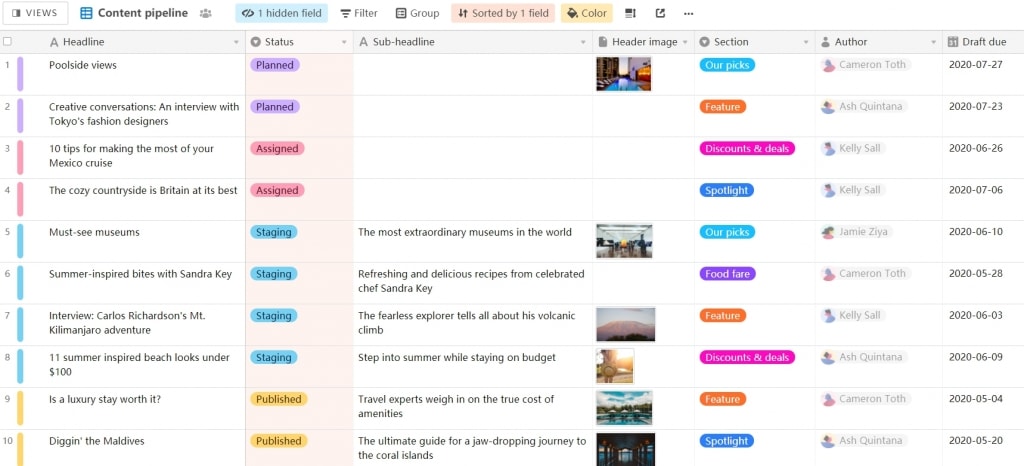
Task: Click the share view icon
Action: [x=660, y=14]
